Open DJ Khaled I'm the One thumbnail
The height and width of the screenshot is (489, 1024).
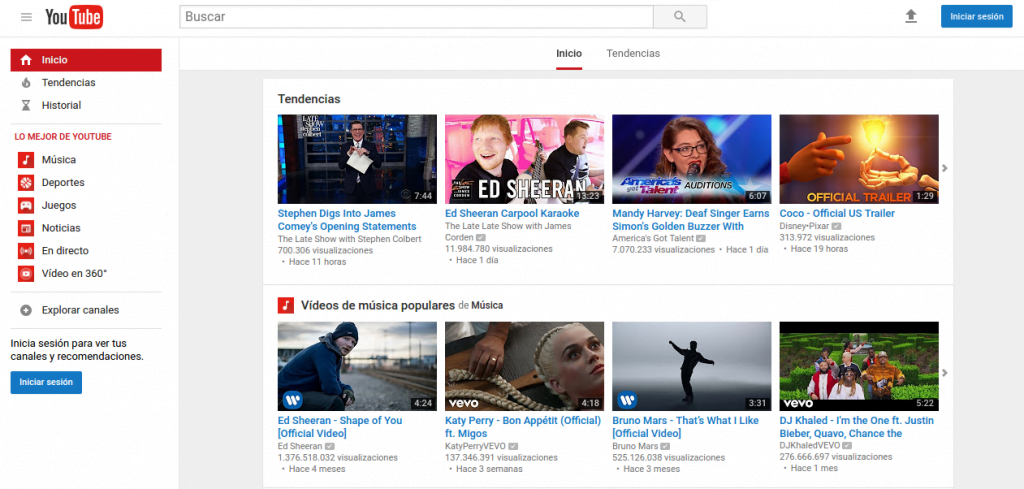[x=859, y=366]
